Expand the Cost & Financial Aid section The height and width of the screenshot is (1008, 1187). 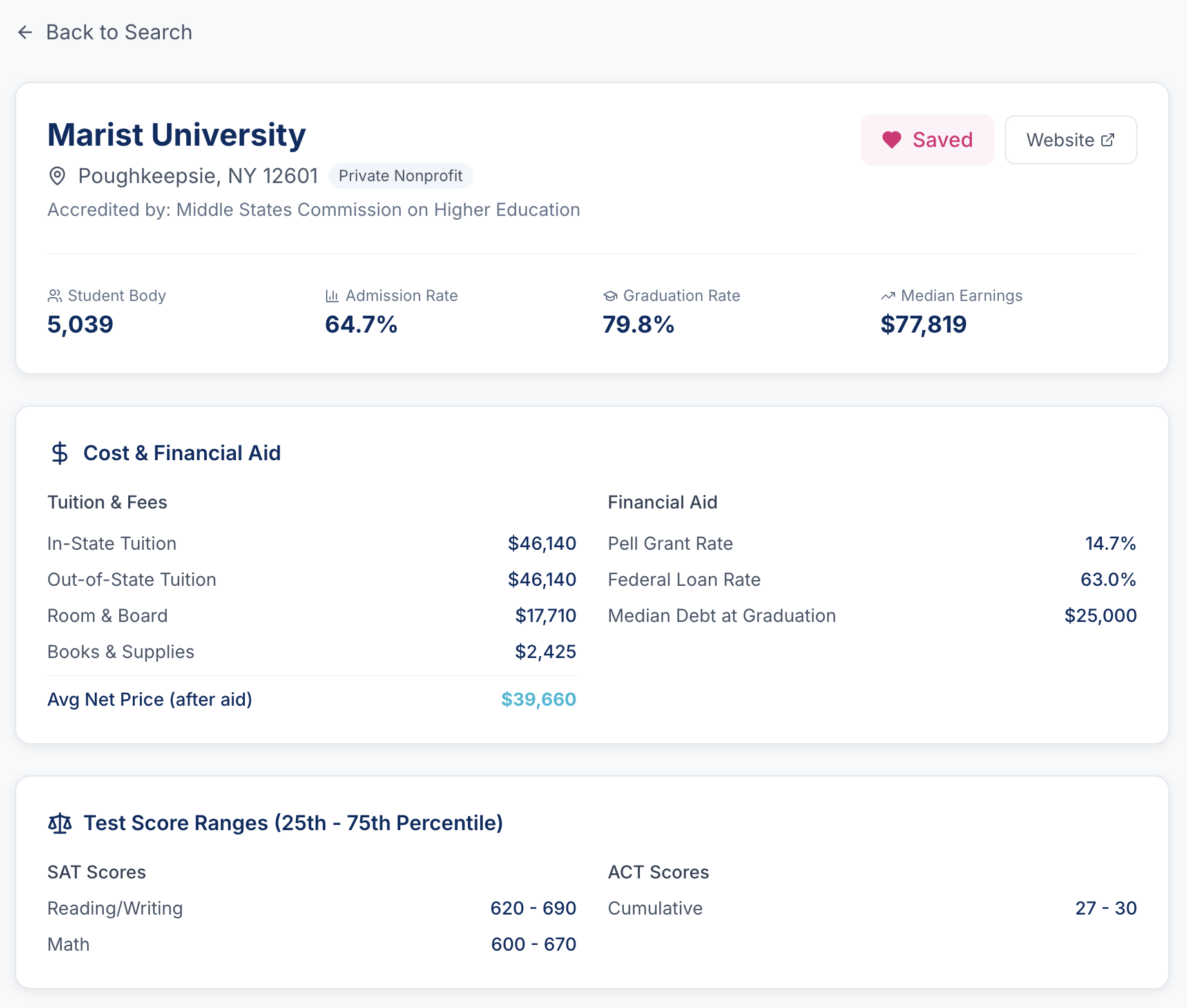click(x=181, y=452)
